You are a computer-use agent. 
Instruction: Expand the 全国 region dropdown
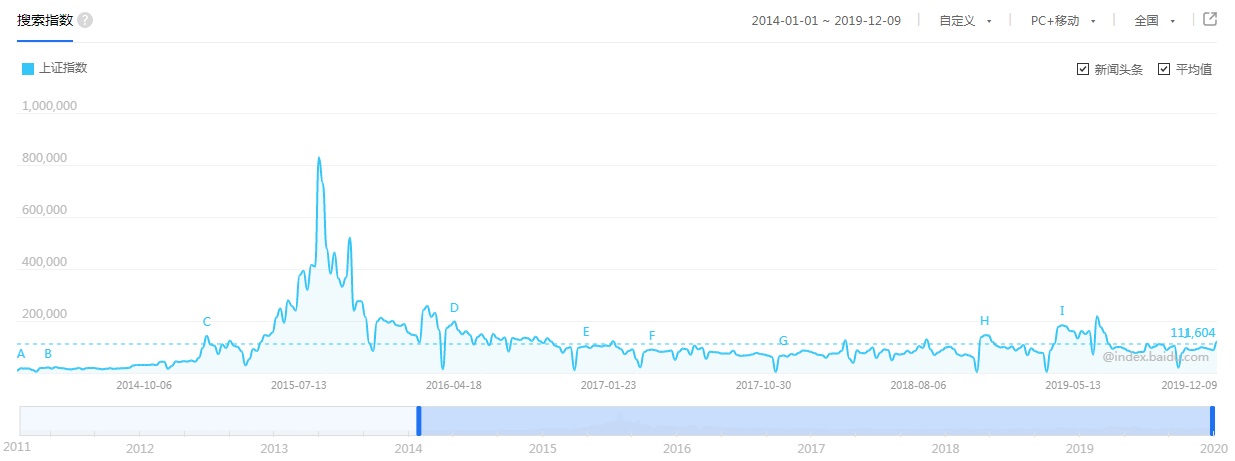click(1155, 21)
